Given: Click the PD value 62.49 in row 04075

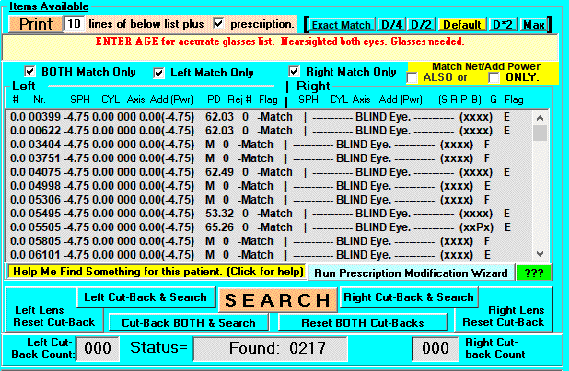Looking at the screenshot, I should 219,172.
